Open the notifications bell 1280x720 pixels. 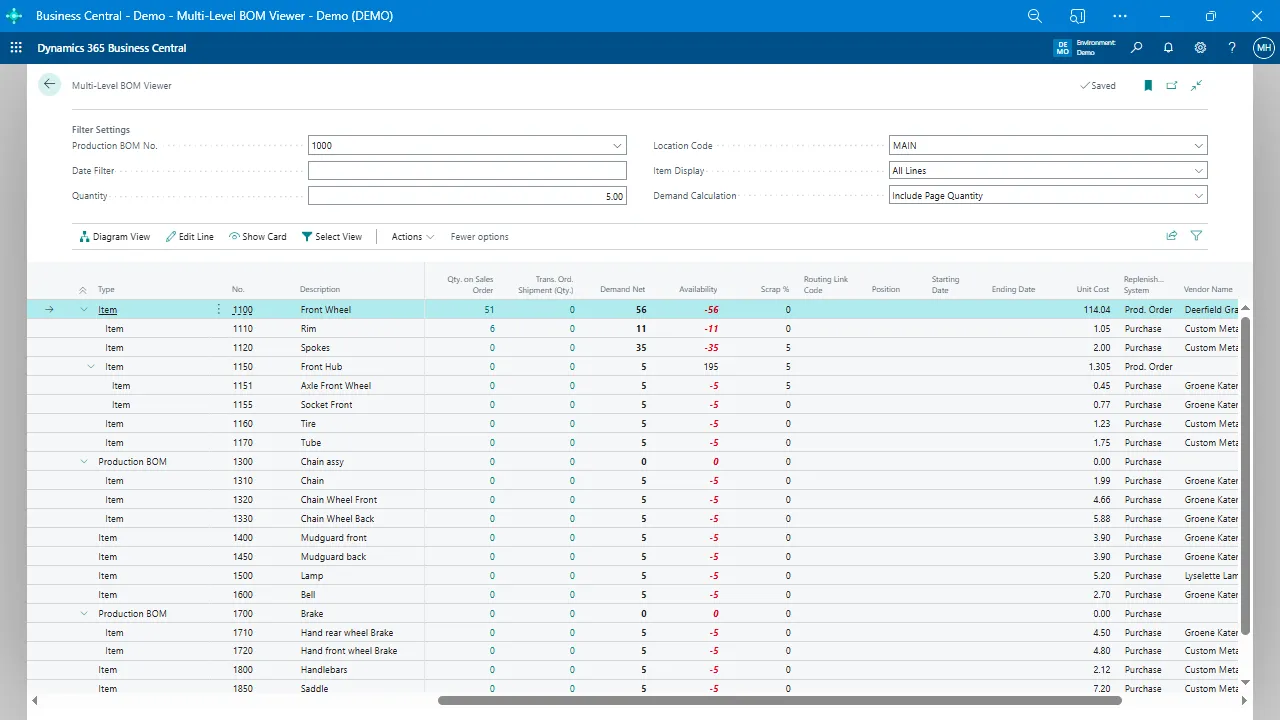[x=1168, y=48]
